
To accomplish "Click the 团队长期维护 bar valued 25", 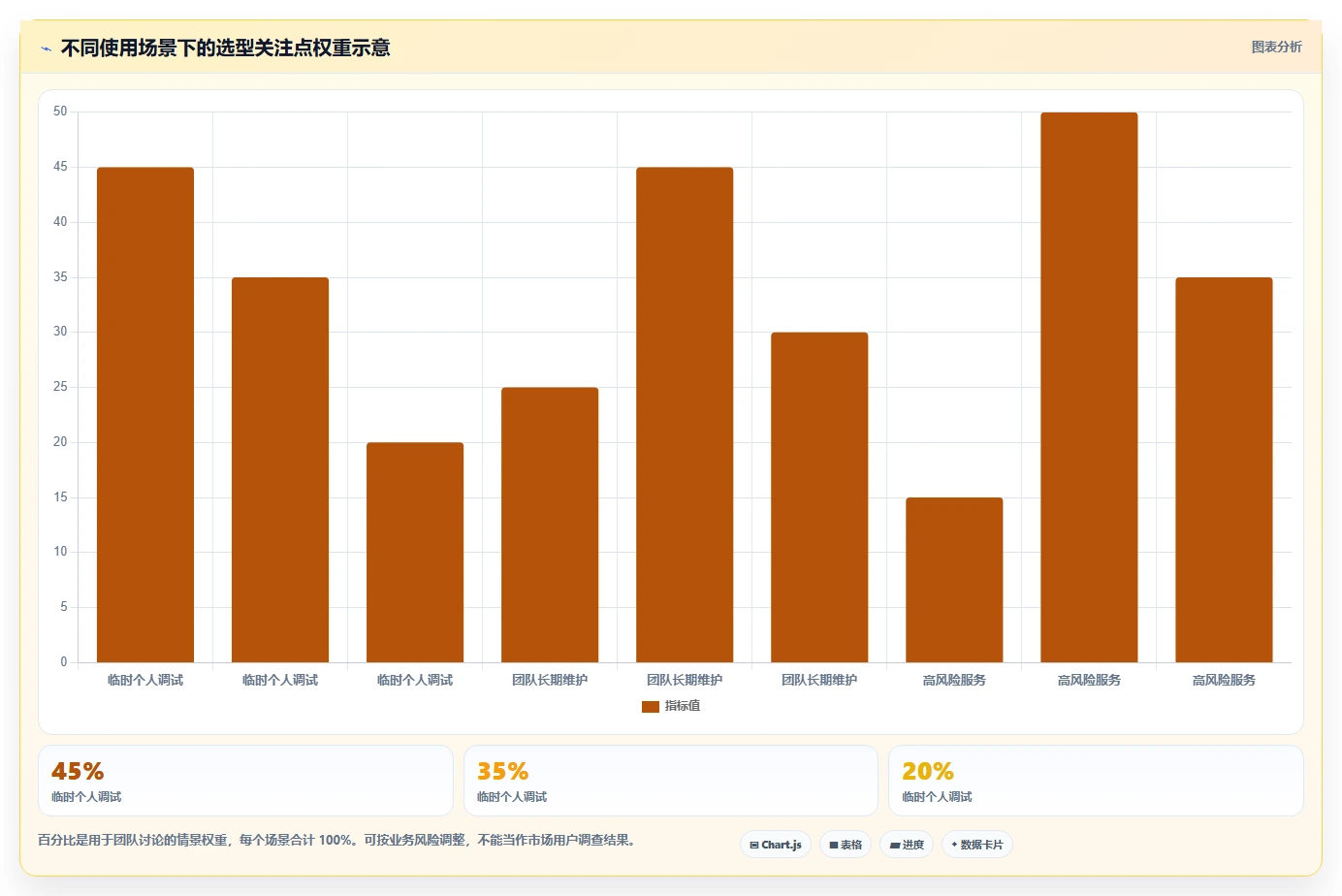I will point(550,525).
